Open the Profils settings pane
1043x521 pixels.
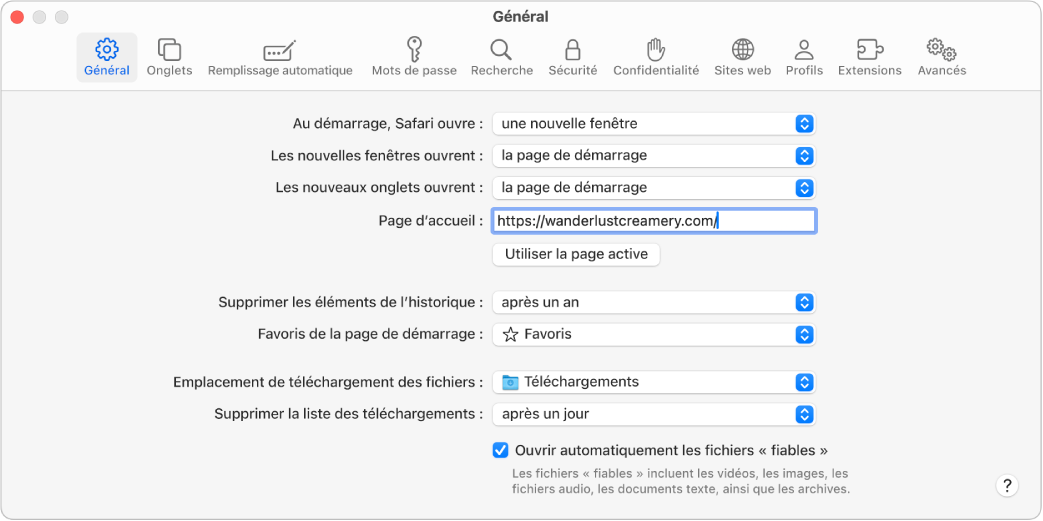(804, 57)
